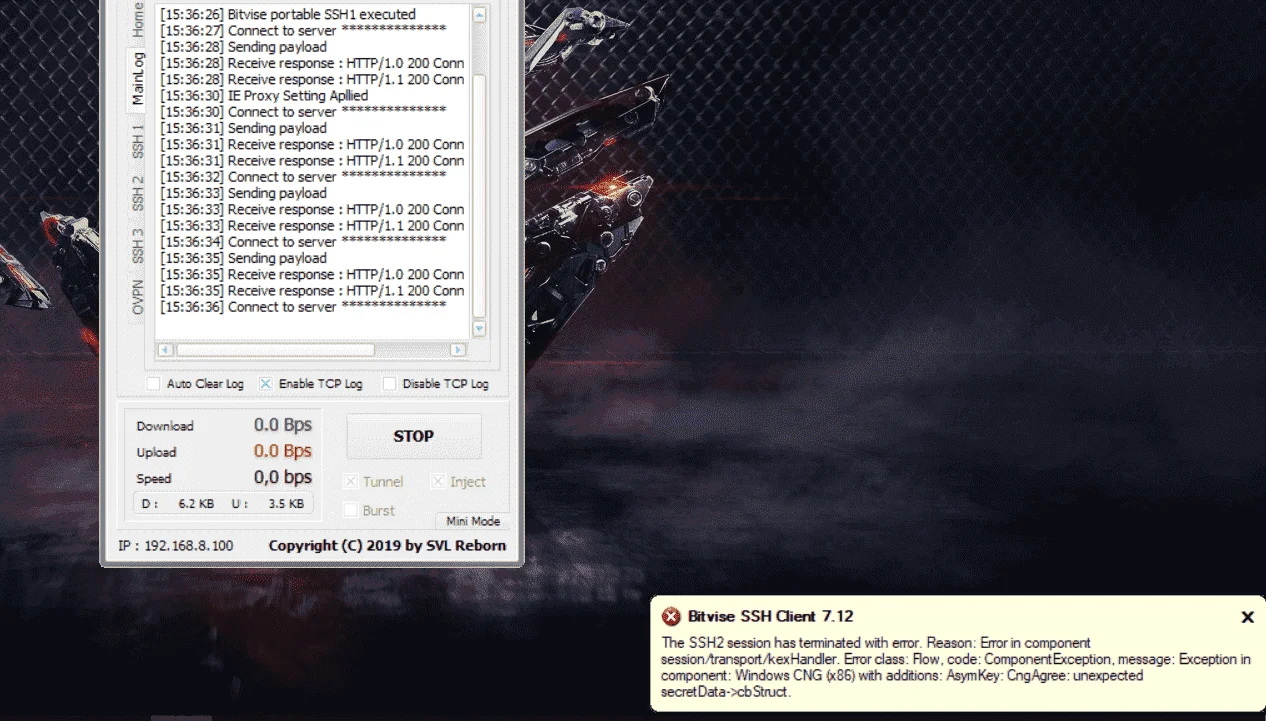Image resolution: width=1266 pixels, height=721 pixels.
Task: Enable the Burst checkbox
Action: pyautogui.click(x=350, y=510)
